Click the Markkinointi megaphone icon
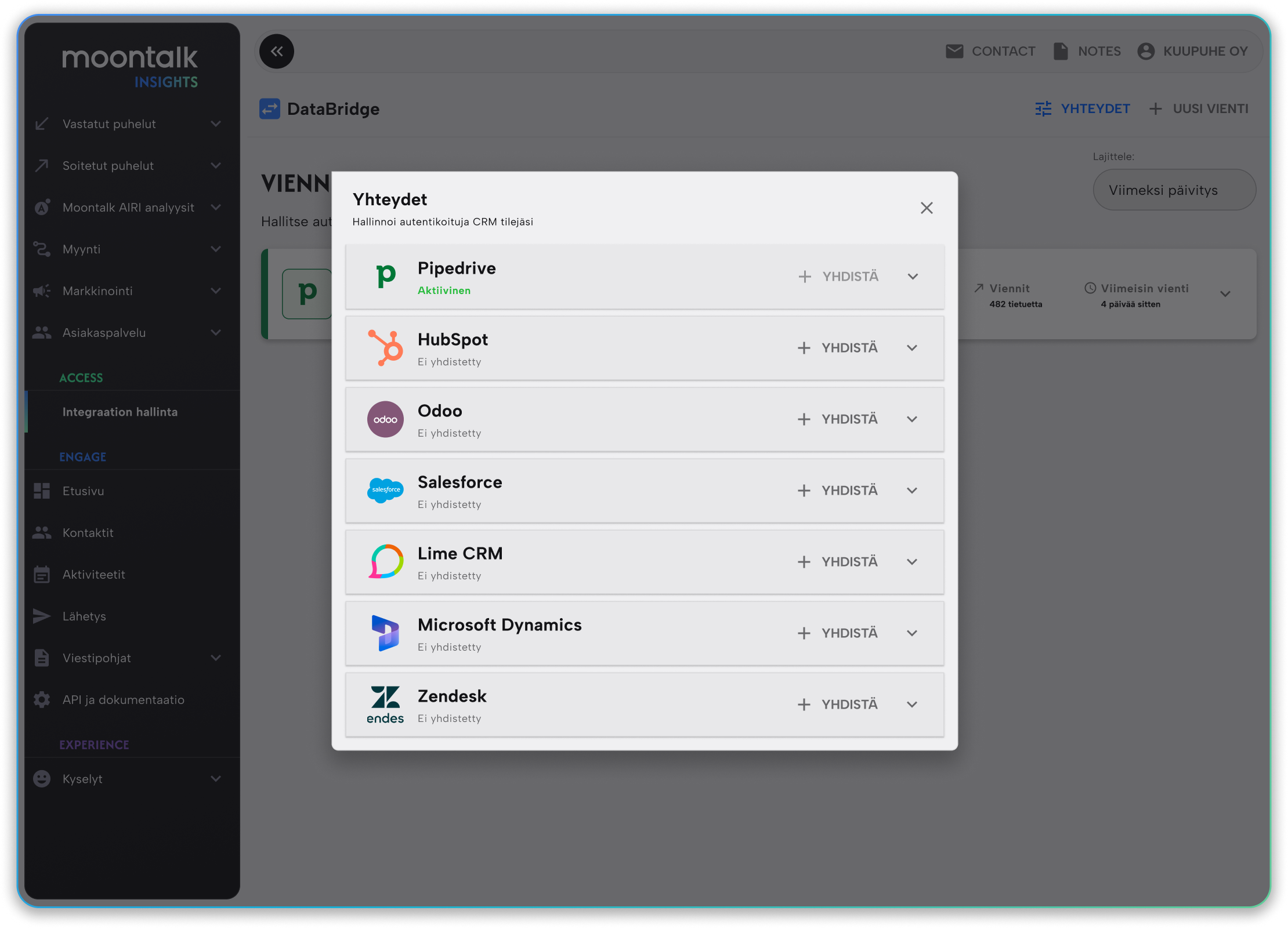The height and width of the screenshot is (929, 1288). click(42, 291)
